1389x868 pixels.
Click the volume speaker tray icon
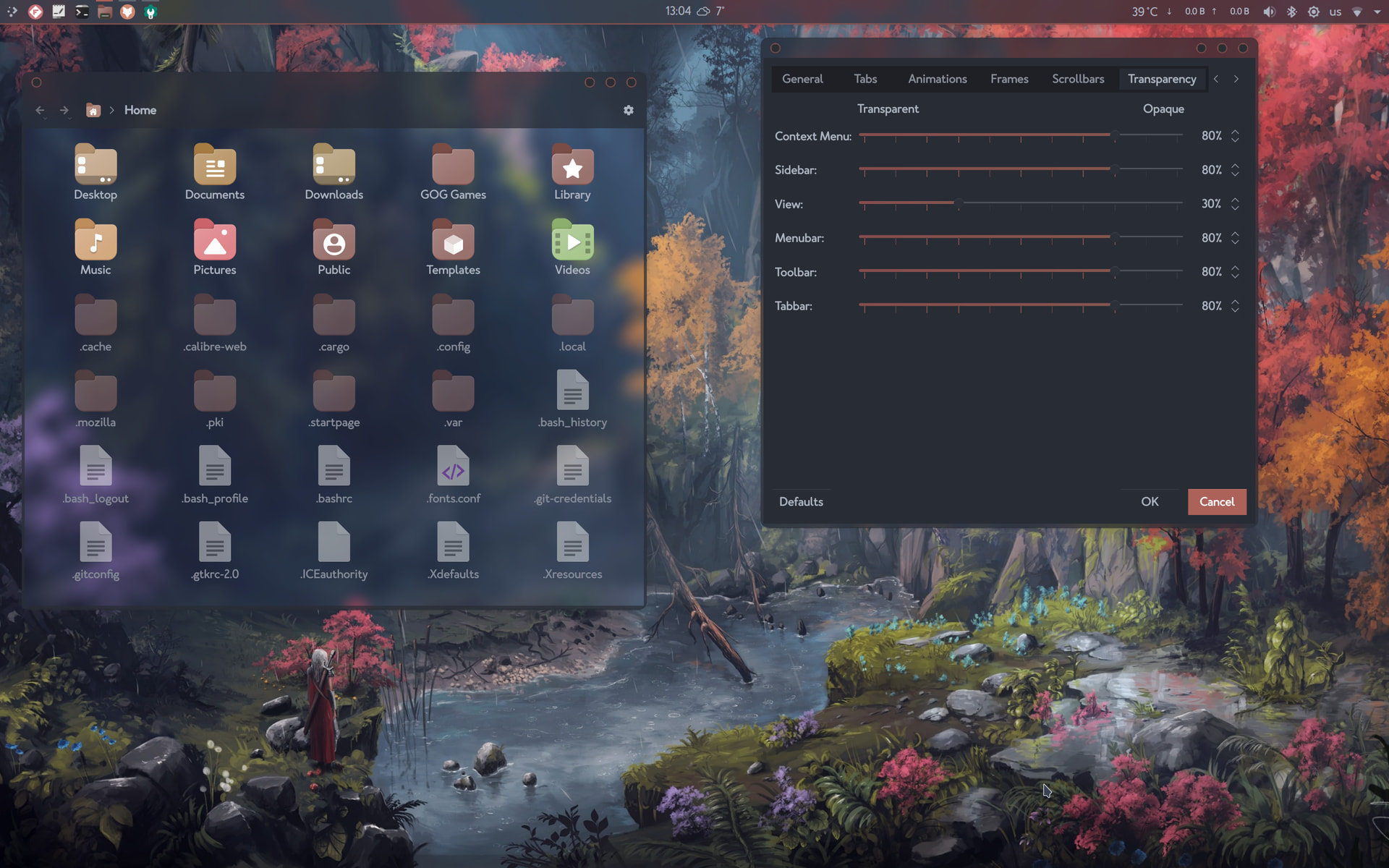click(x=1269, y=12)
